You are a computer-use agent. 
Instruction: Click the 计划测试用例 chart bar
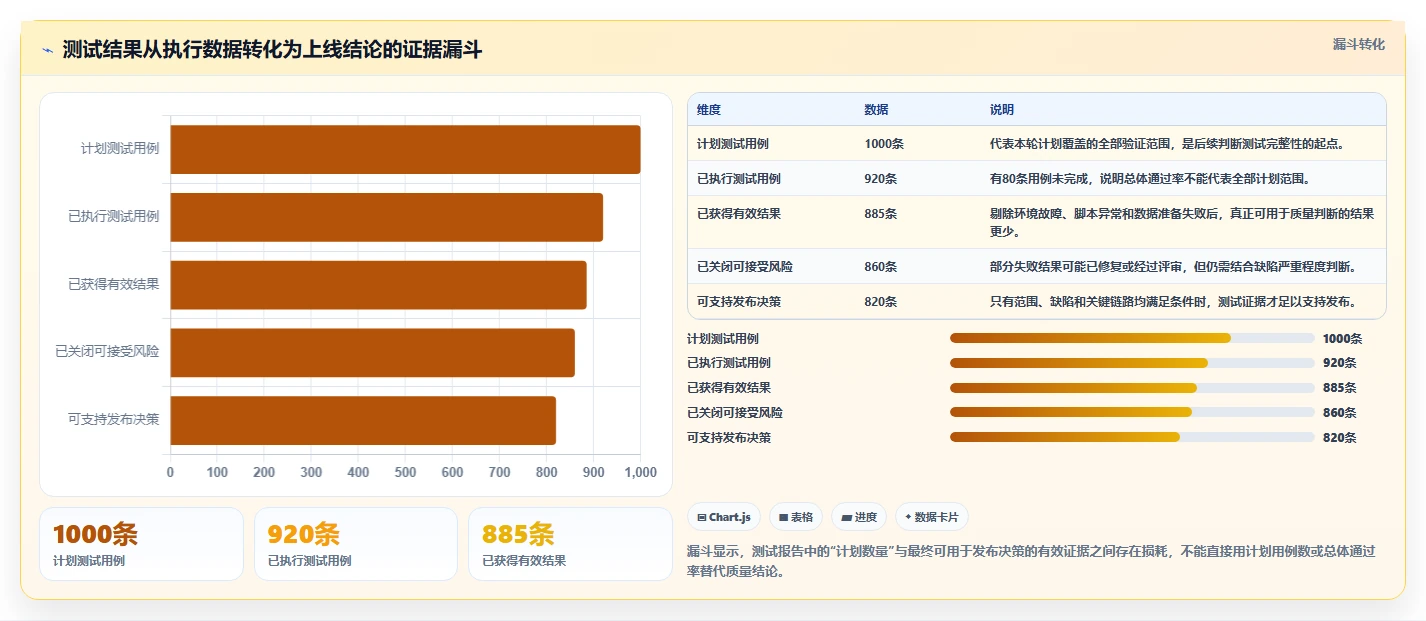point(405,149)
